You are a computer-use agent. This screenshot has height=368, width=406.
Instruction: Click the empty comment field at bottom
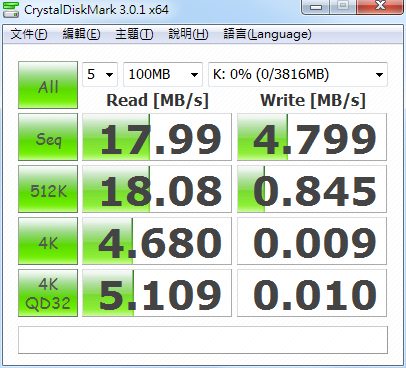click(203, 340)
